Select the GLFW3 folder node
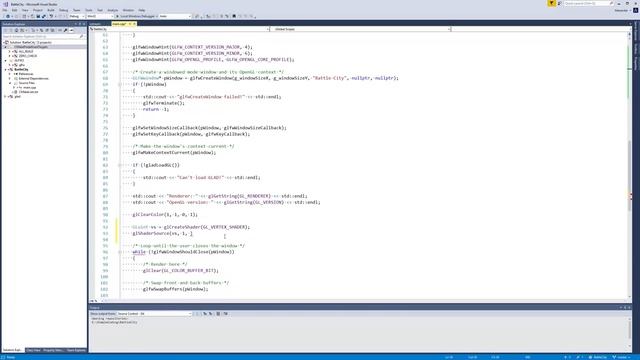The width and height of the screenshot is (640, 360). click(19, 60)
